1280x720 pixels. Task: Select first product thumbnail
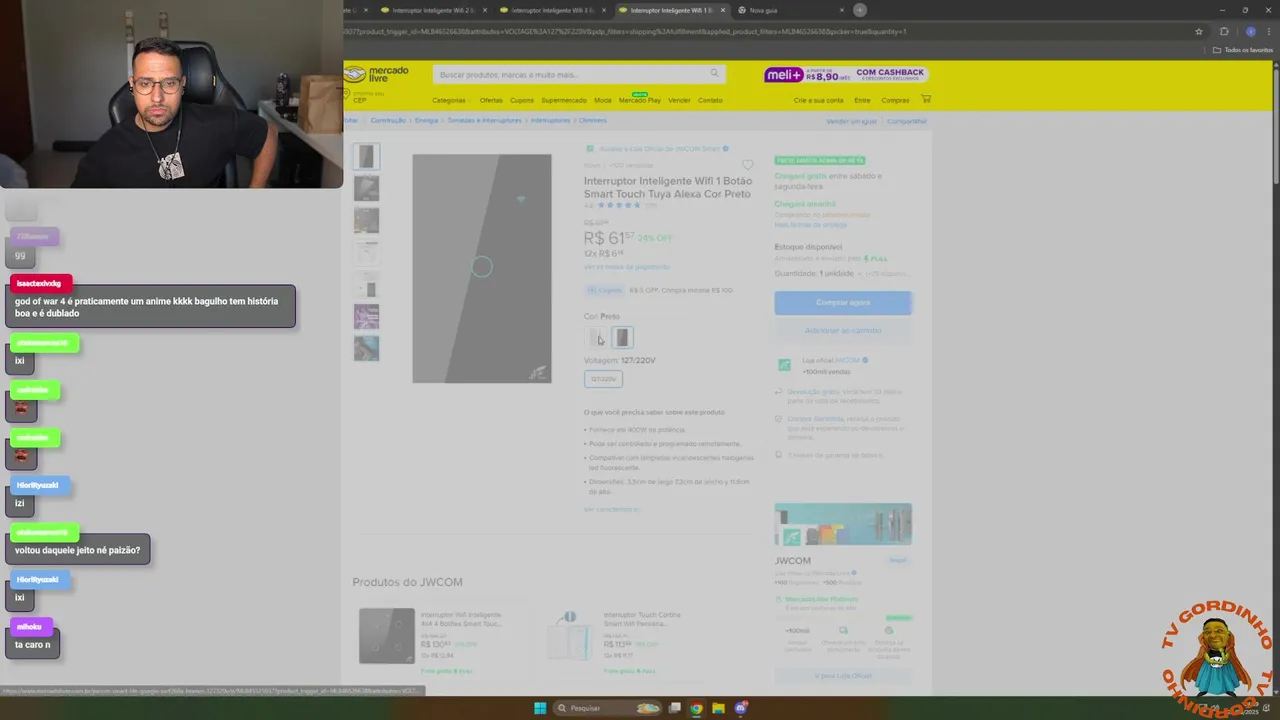(366, 157)
